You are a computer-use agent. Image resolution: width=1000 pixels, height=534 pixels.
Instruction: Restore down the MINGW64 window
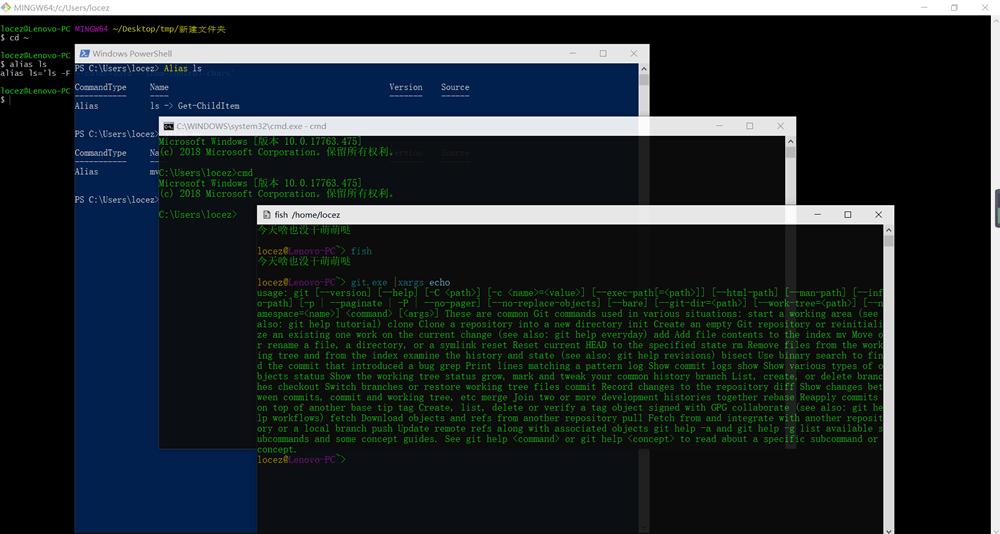(954, 7)
